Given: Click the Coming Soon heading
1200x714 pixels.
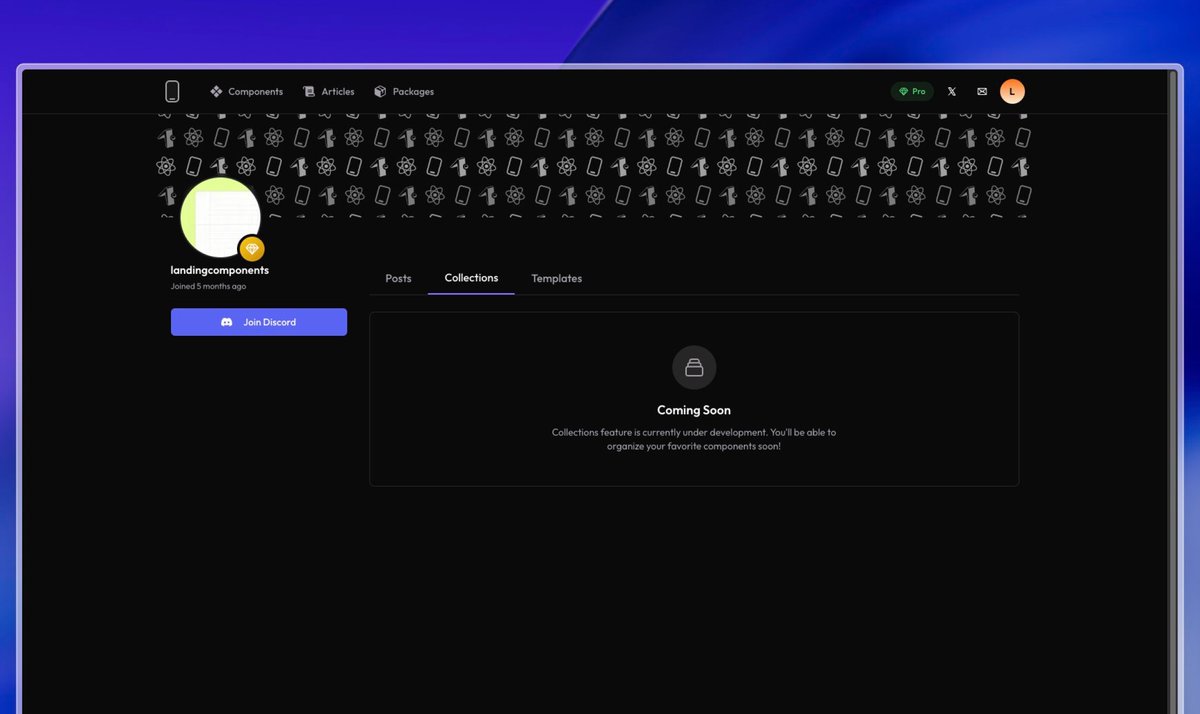Looking at the screenshot, I should point(694,410).
